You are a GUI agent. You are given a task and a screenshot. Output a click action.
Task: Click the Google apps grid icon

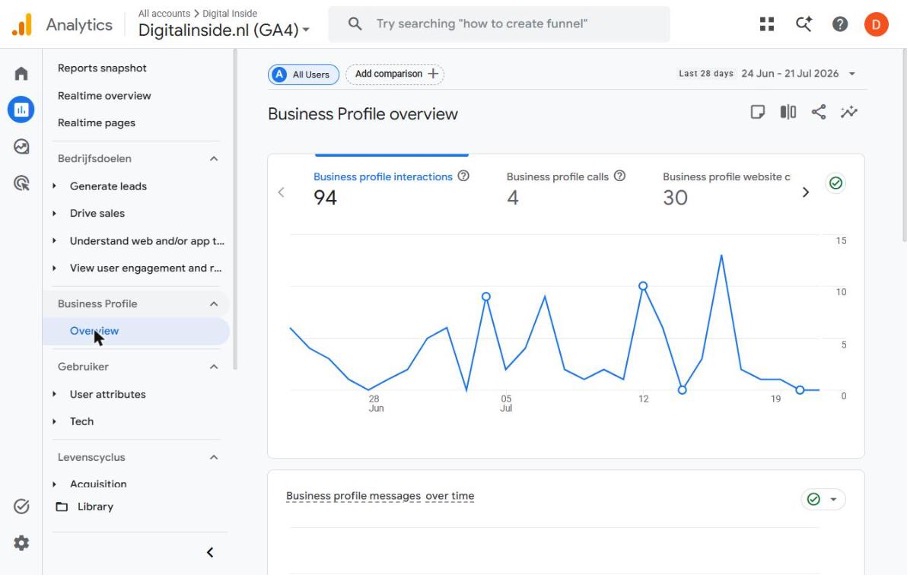point(767,24)
